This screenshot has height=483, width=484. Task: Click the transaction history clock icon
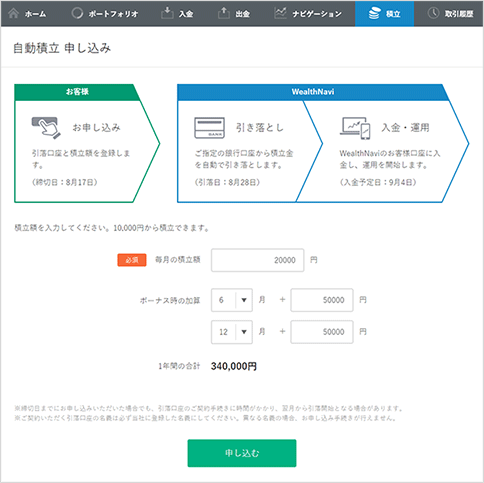(433, 13)
